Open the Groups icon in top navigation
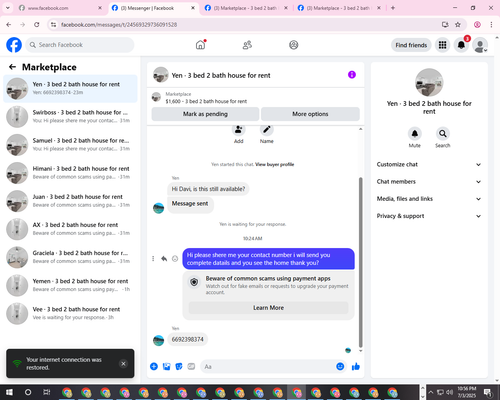 [x=294, y=45]
